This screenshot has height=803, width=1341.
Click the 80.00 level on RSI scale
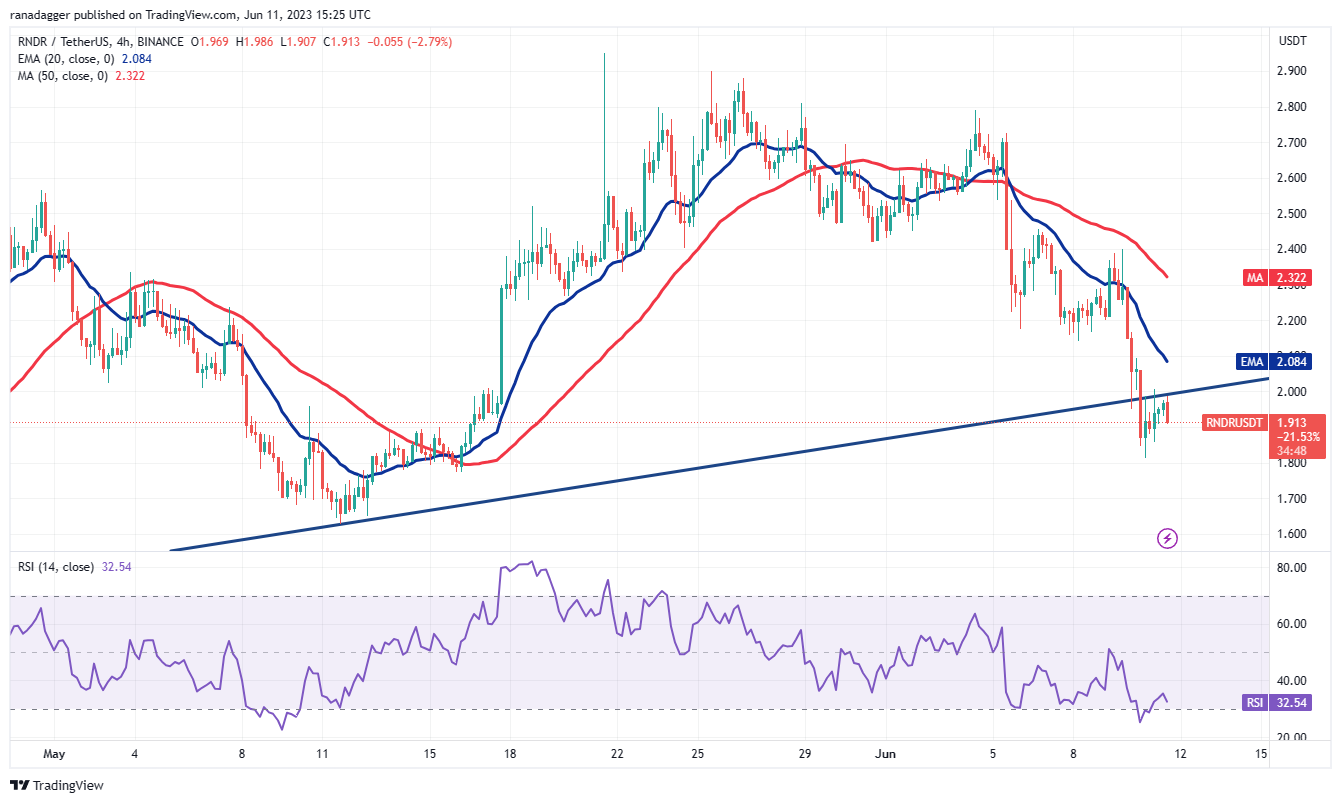tap(1293, 567)
